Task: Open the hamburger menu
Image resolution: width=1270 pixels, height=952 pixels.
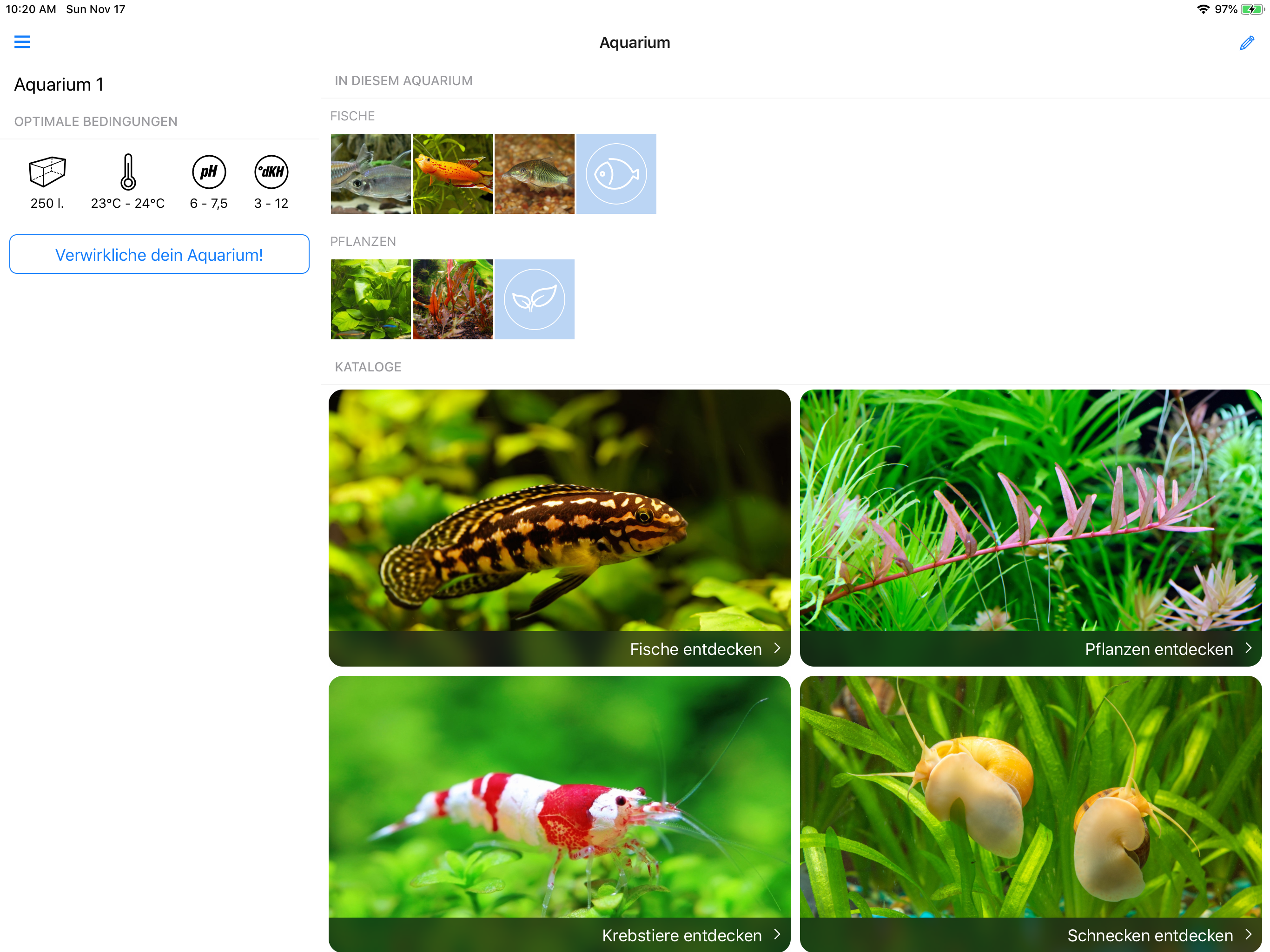Action: (x=22, y=42)
